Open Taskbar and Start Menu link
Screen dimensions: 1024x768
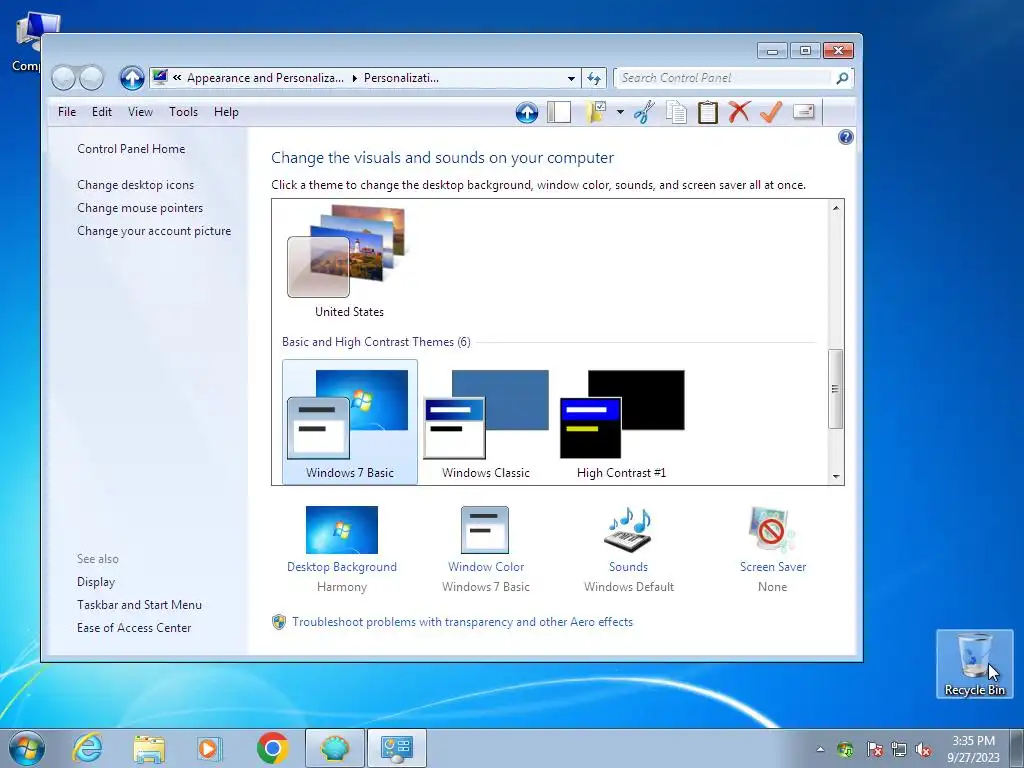click(139, 605)
